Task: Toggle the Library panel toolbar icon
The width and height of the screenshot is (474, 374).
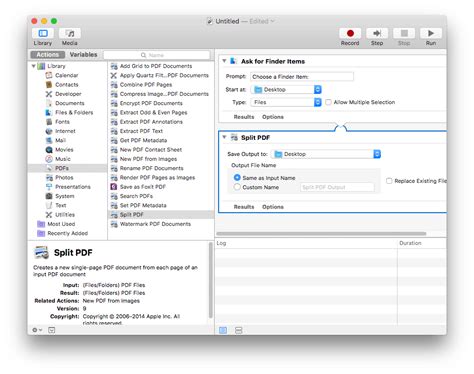Action: pyautogui.click(x=43, y=33)
